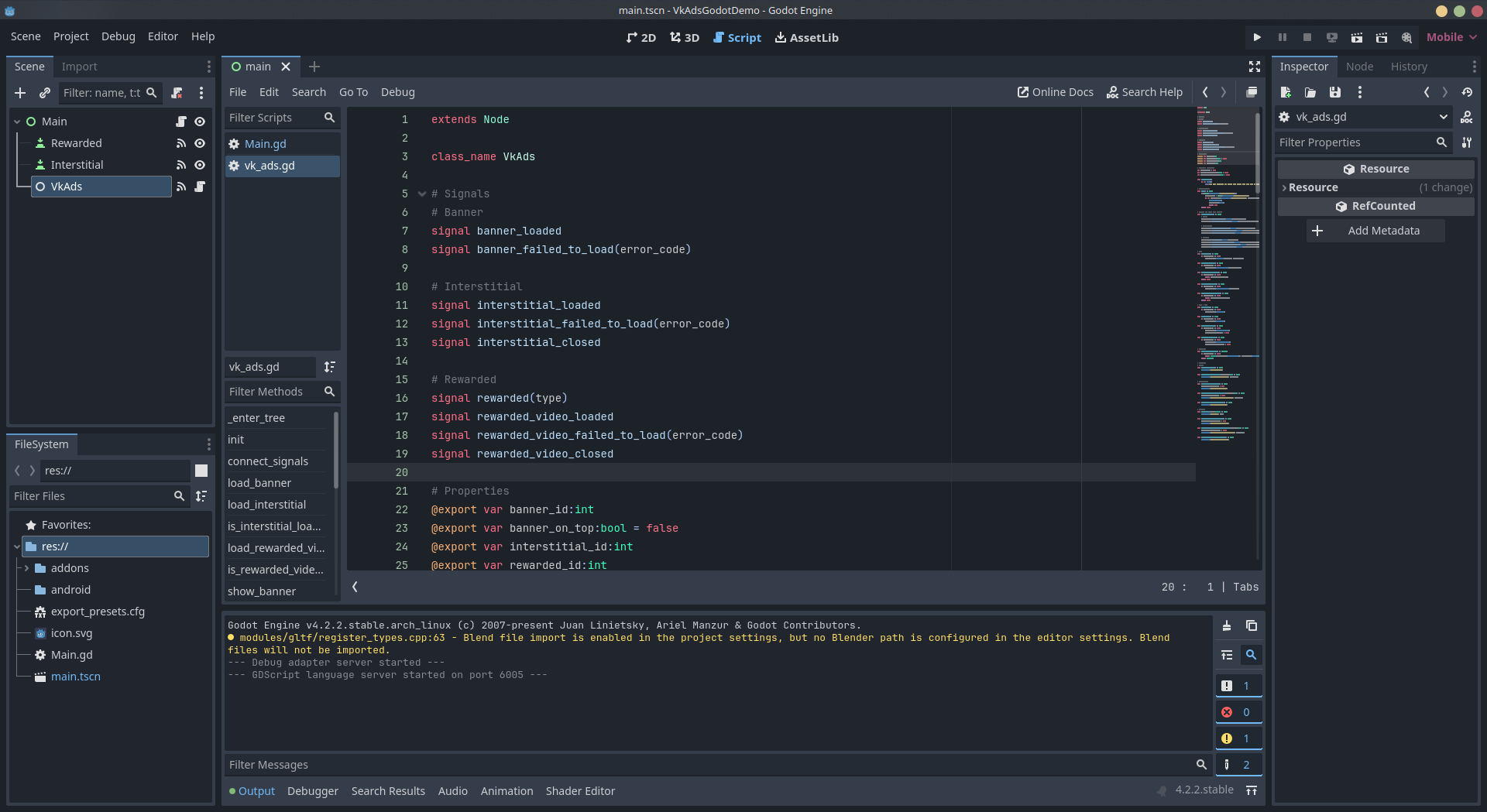
Task: Toggle distraction-free mode
Action: click(x=1255, y=67)
